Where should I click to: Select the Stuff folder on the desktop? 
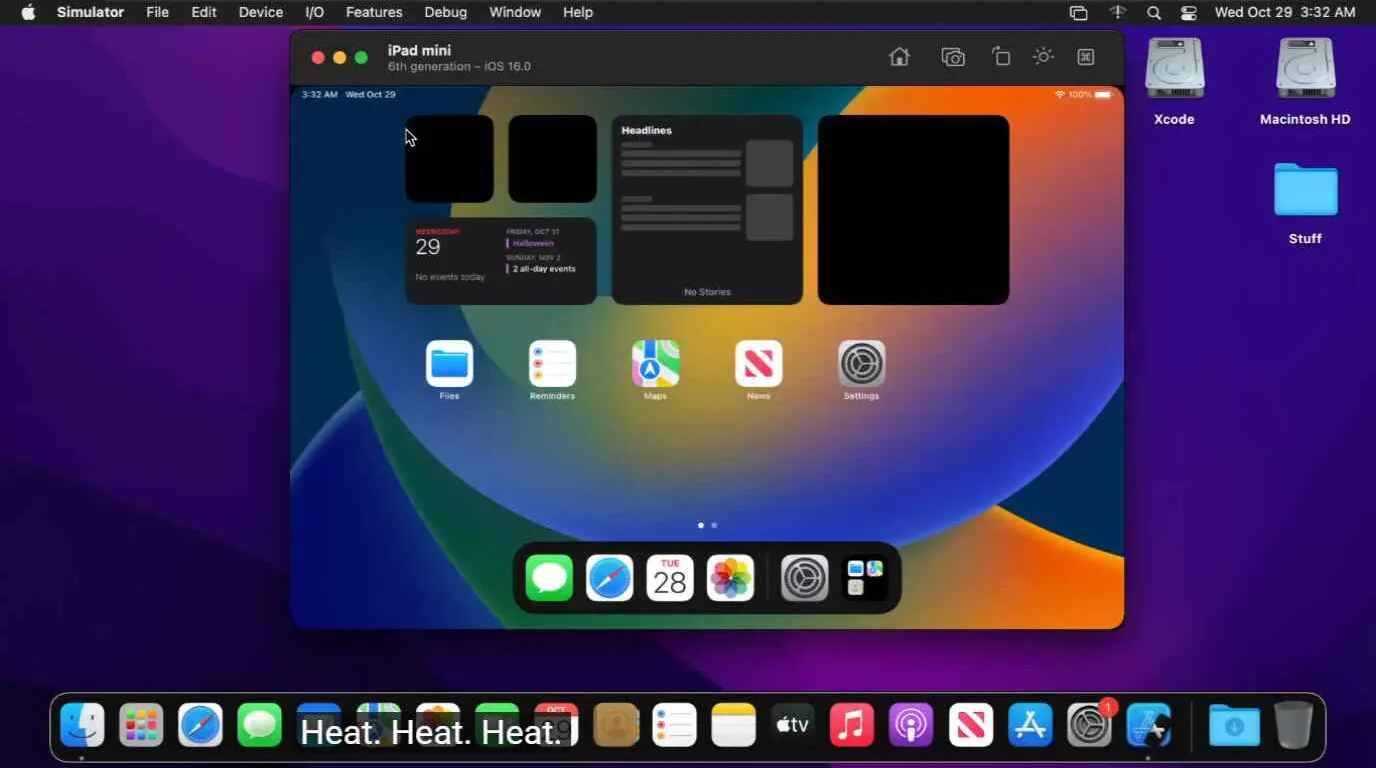(x=1305, y=189)
